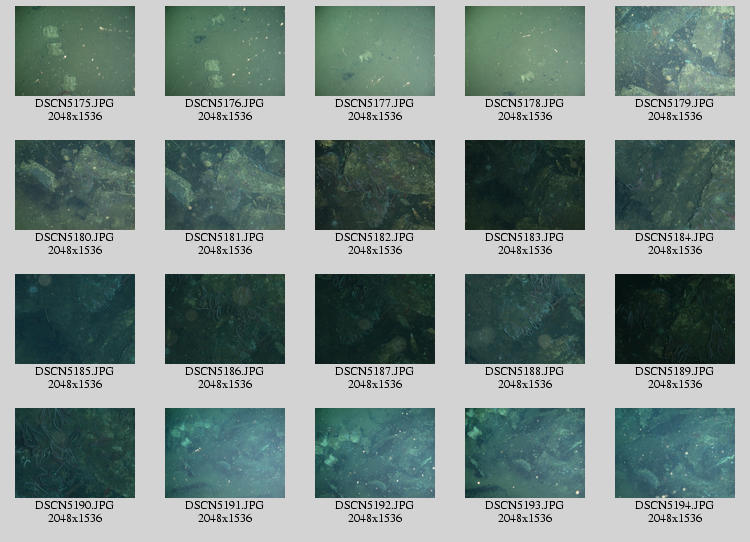Click the DSCN5183.JPG file name text

pyautogui.click(x=525, y=237)
